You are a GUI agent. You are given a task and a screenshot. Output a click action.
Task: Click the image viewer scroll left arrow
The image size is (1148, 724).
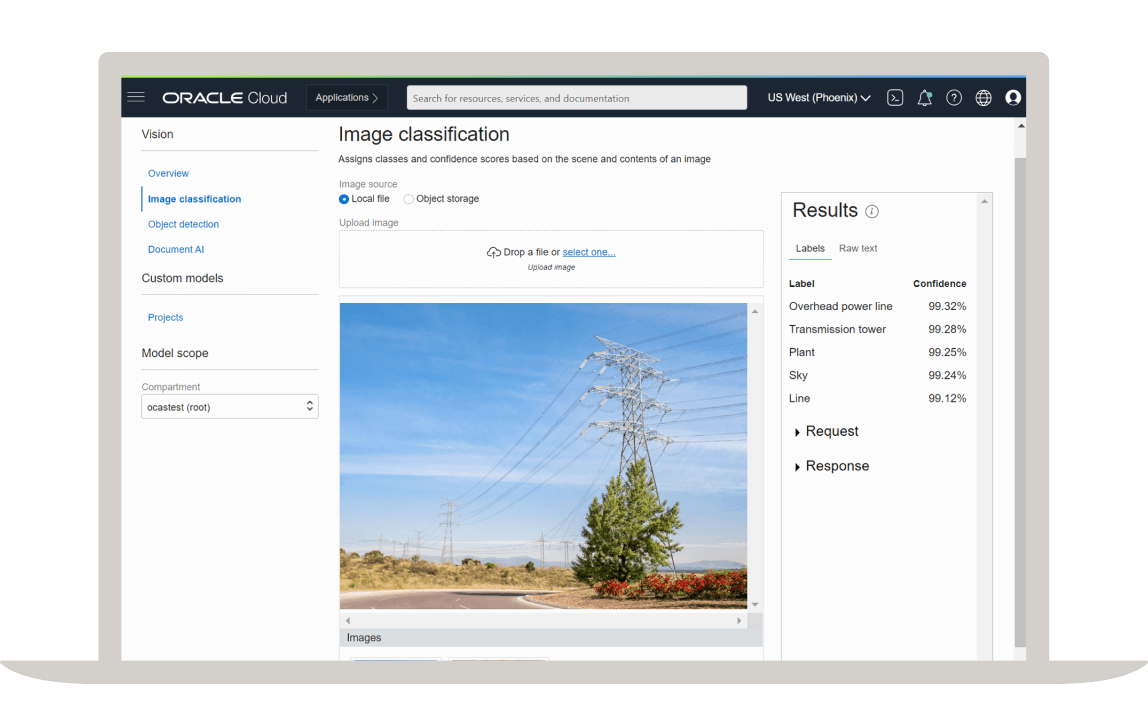point(348,621)
